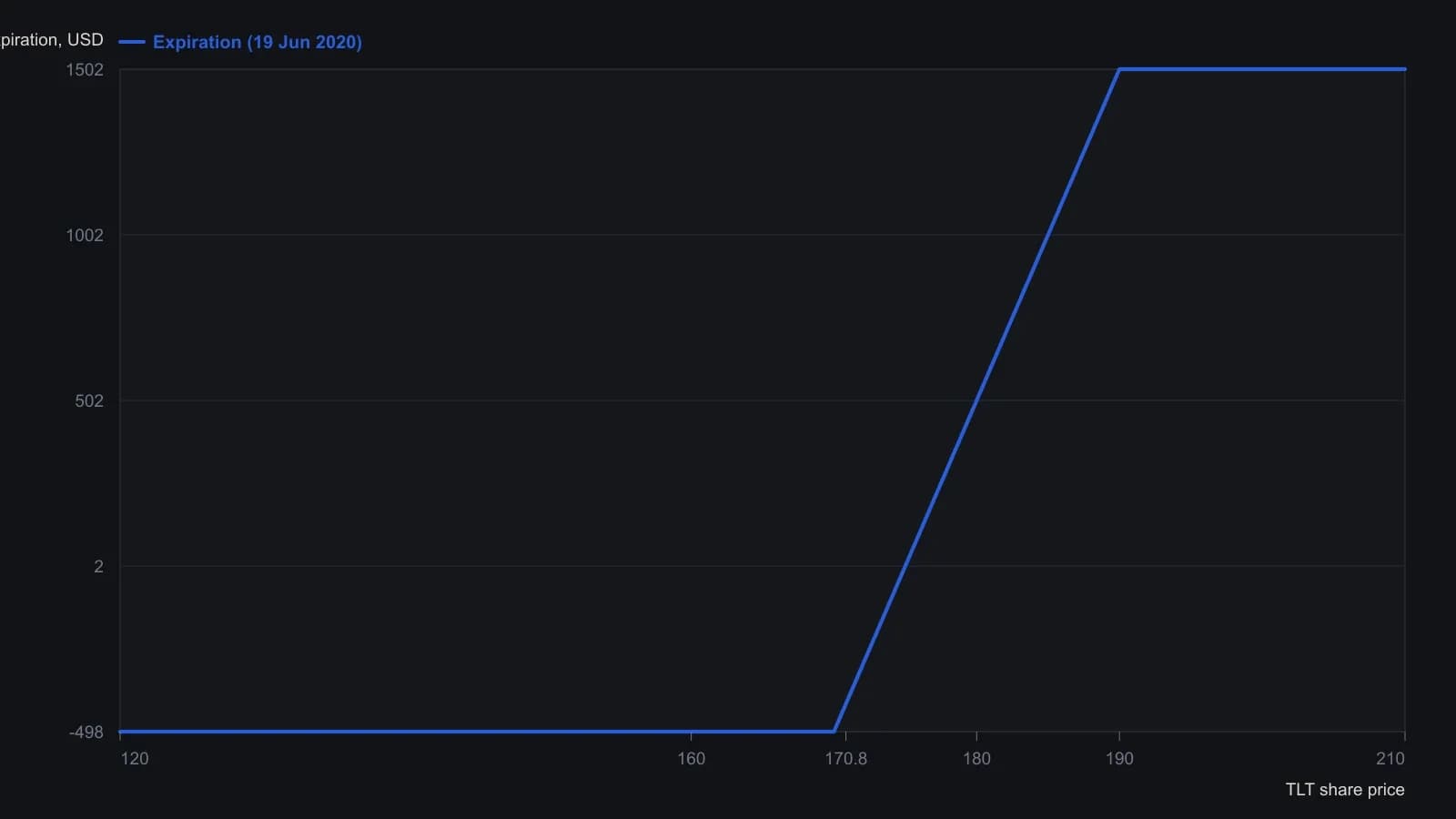Click the 170.8 x-axis label
This screenshot has width=1456, height=819.
pyautogui.click(x=846, y=759)
